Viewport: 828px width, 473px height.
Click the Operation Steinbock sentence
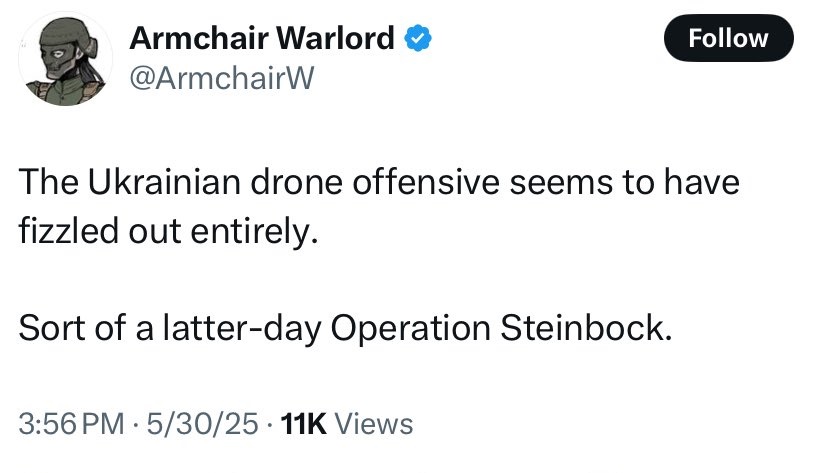[x=342, y=329]
